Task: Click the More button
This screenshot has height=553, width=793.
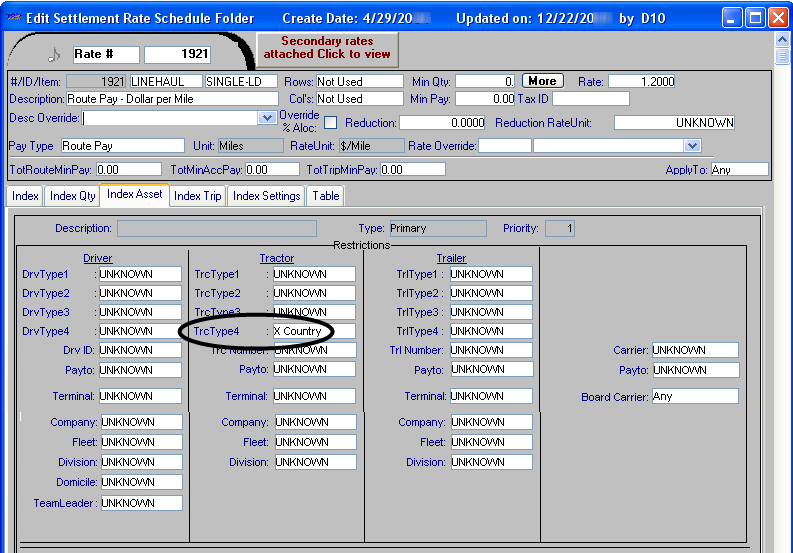Action: click(x=542, y=81)
